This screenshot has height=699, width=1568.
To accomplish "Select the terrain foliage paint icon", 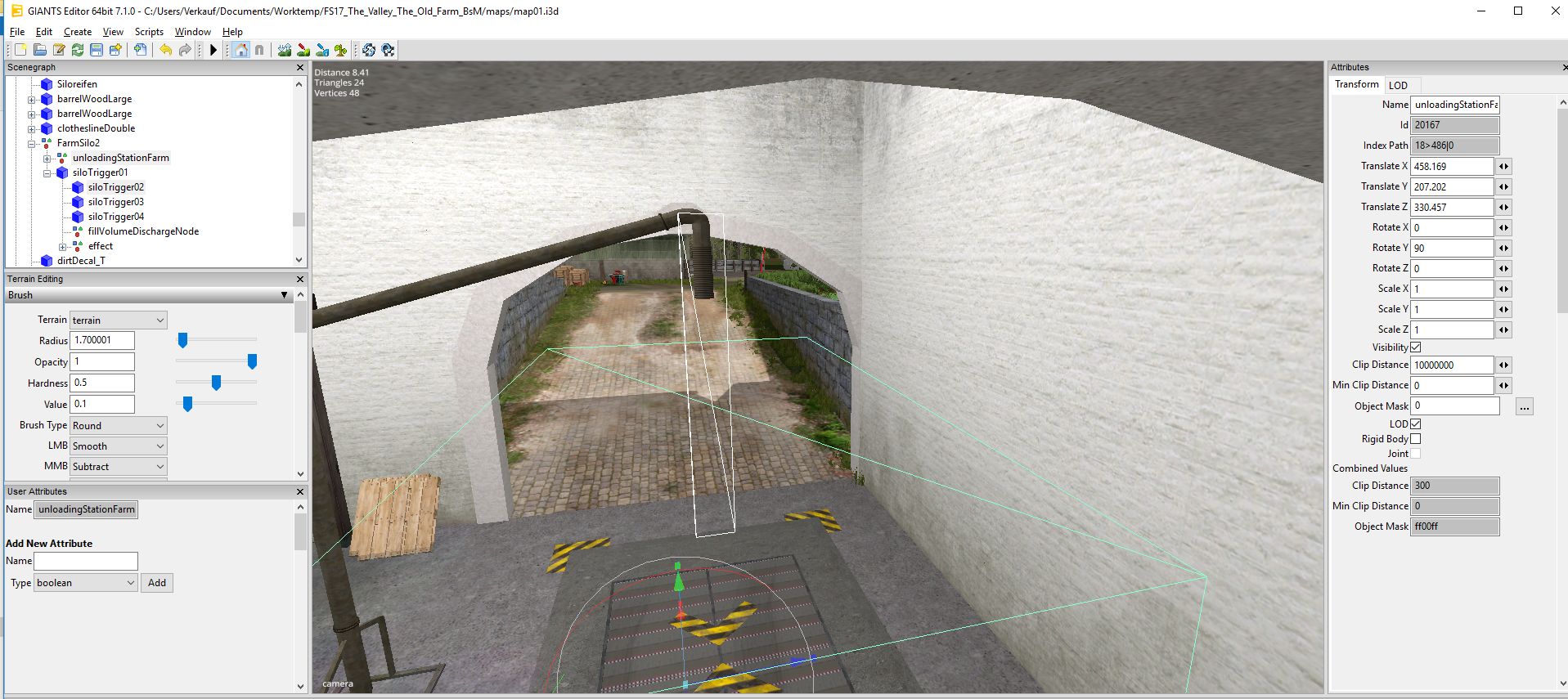I will (x=341, y=50).
